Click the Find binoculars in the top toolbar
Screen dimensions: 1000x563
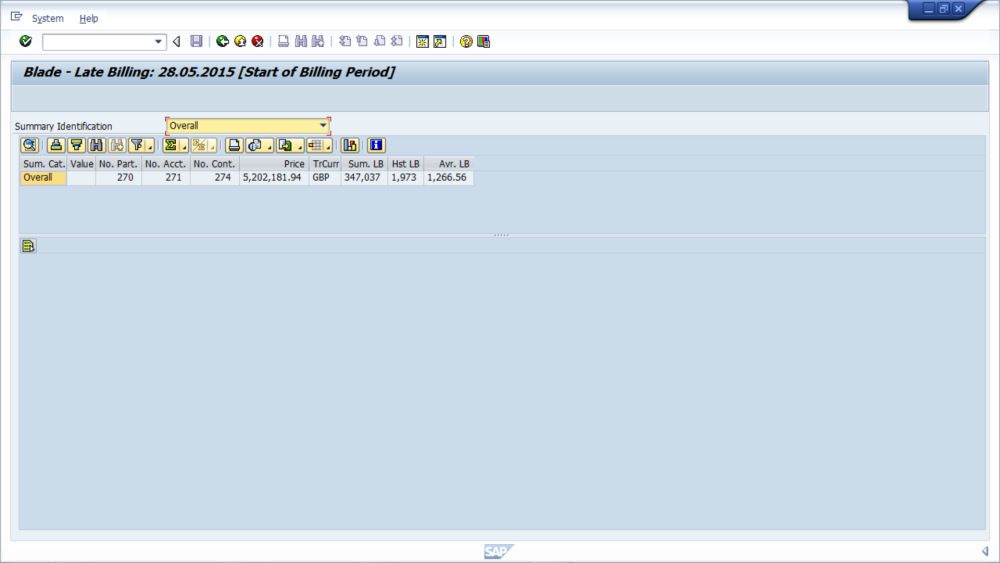point(300,41)
